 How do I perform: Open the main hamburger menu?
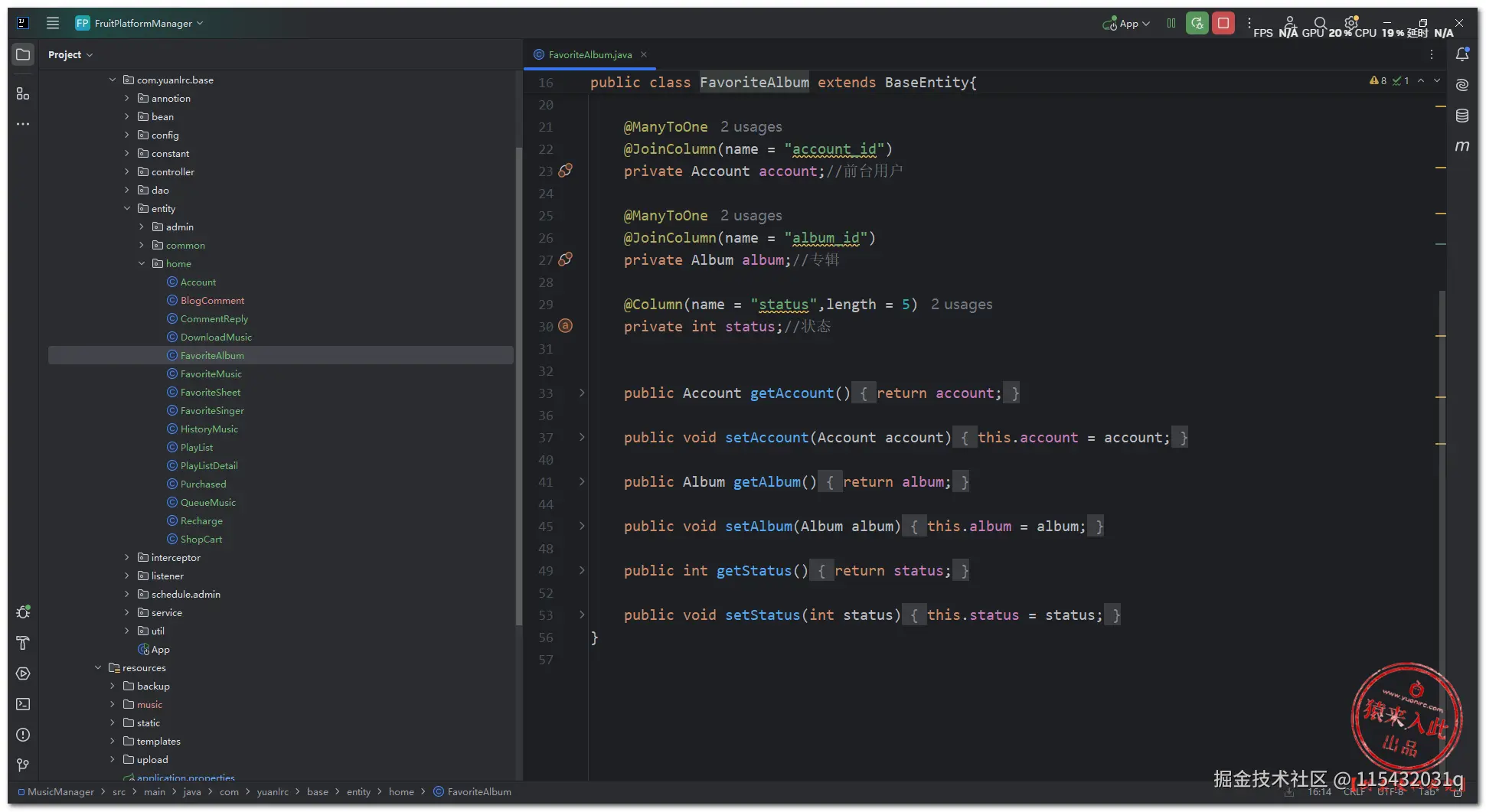tap(53, 23)
